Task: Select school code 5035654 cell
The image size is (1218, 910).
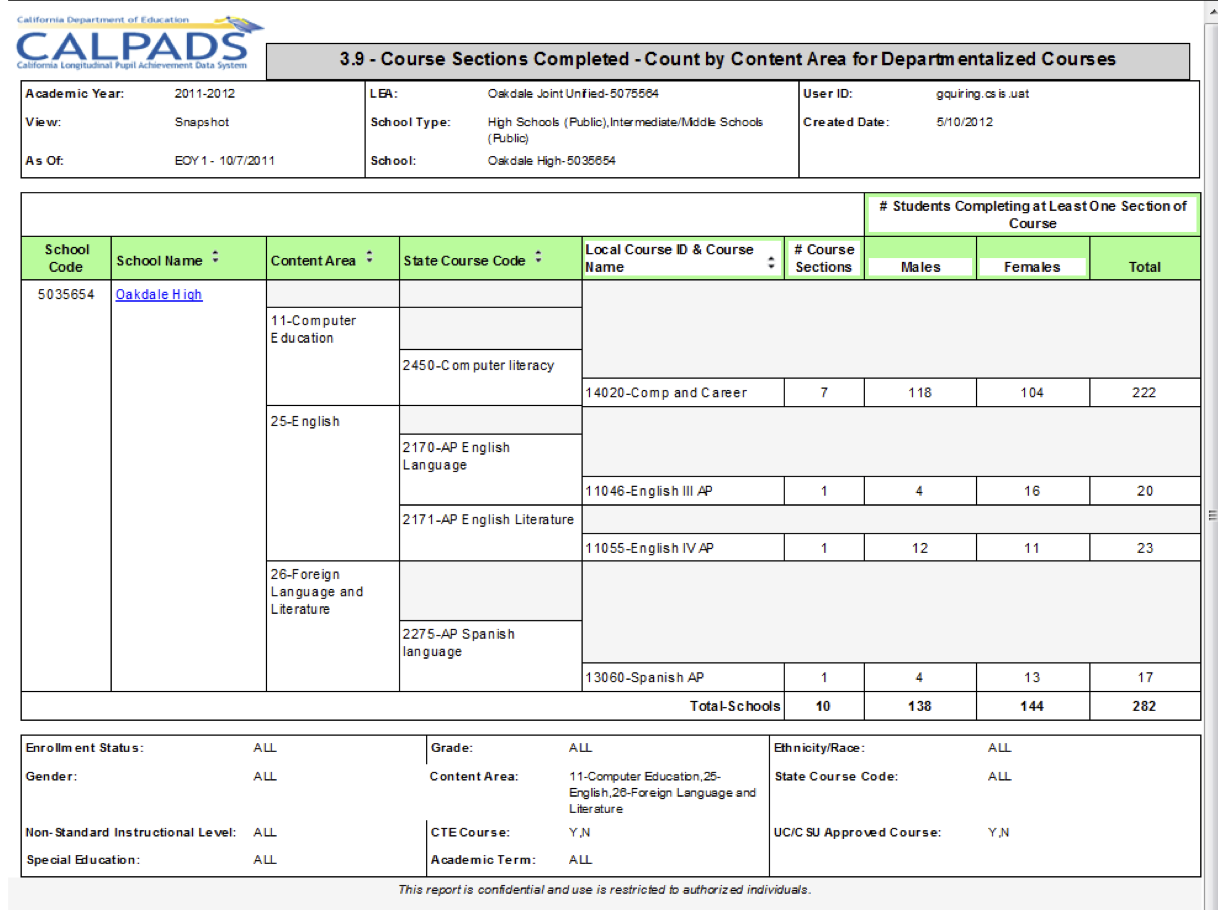Action: pos(67,294)
